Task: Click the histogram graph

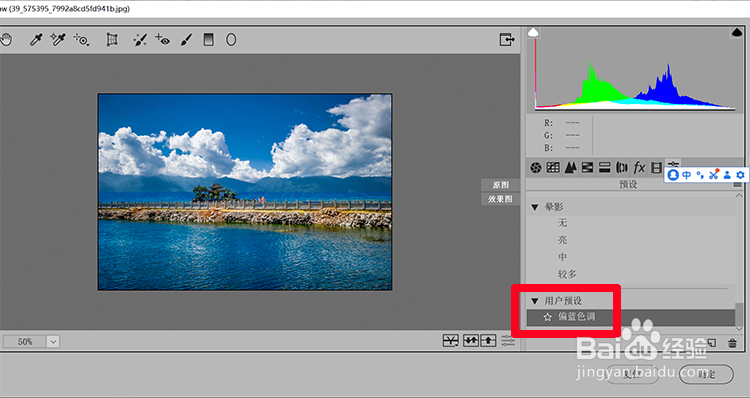Action: 635,74
